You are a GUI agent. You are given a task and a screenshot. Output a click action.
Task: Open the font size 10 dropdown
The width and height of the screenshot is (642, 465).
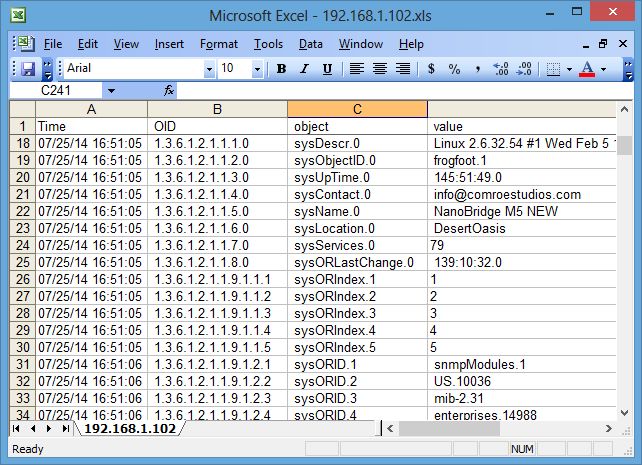[x=257, y=69]
